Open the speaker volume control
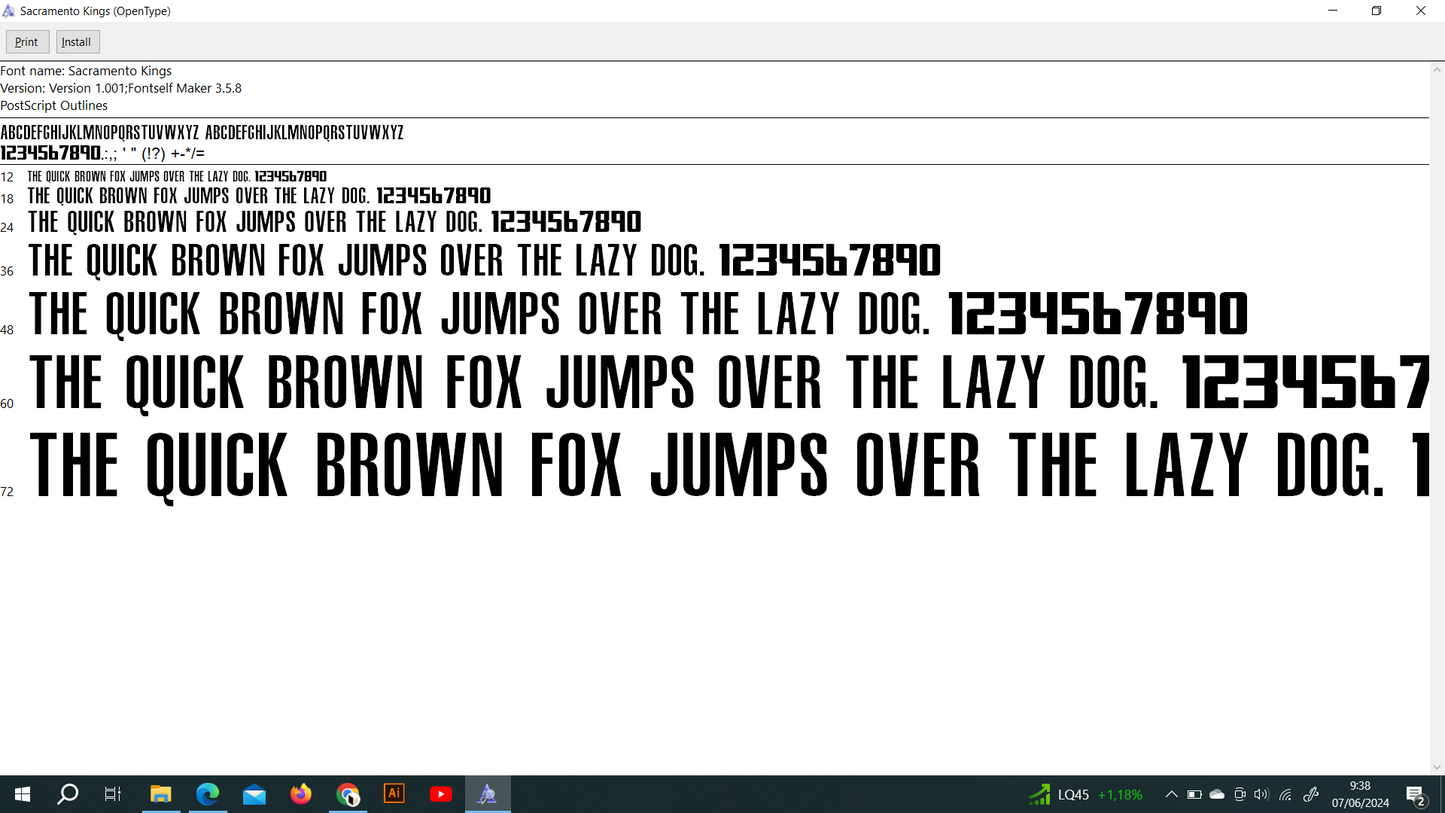The height and width of the screenshot is (813, 1445). pyautogui.click(x=1261, y=795)
